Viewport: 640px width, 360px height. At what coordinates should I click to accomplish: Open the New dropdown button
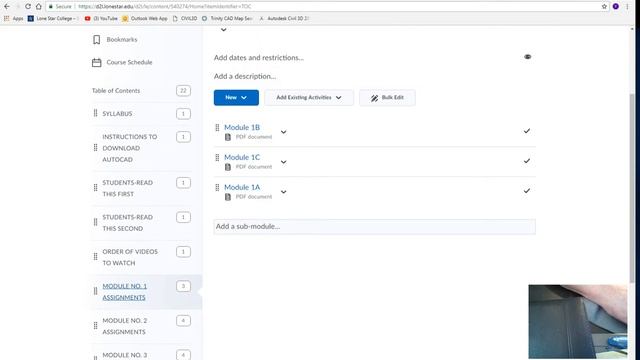(x=236, y=98)
